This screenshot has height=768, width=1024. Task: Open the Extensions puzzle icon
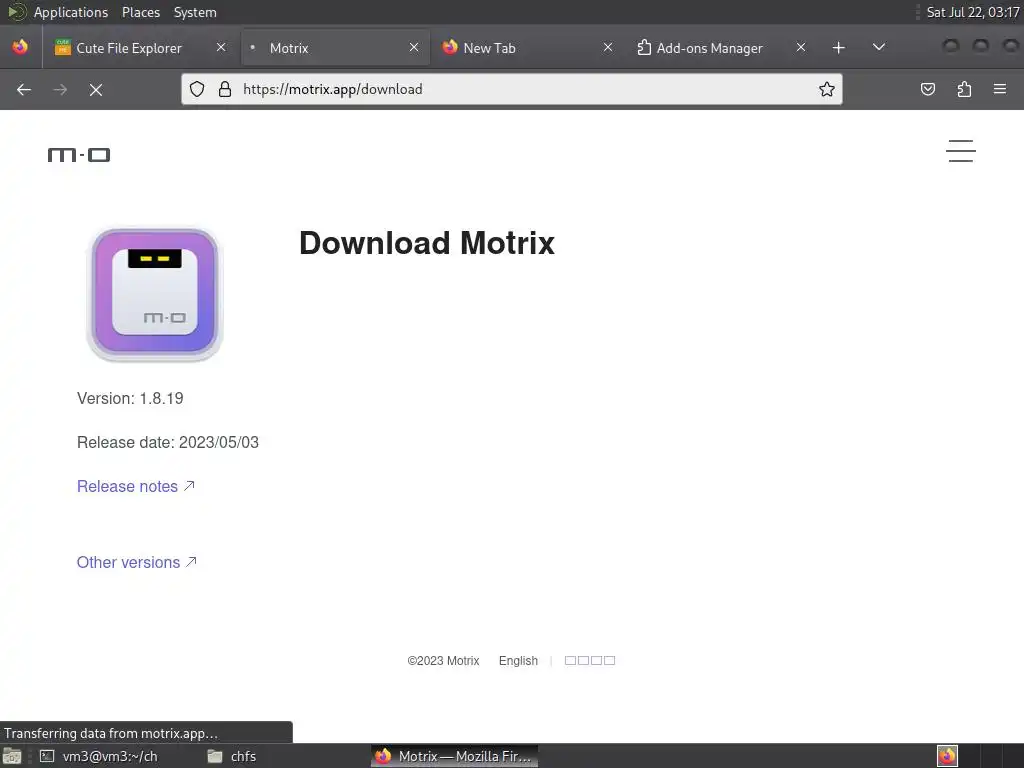pos(964,89)
